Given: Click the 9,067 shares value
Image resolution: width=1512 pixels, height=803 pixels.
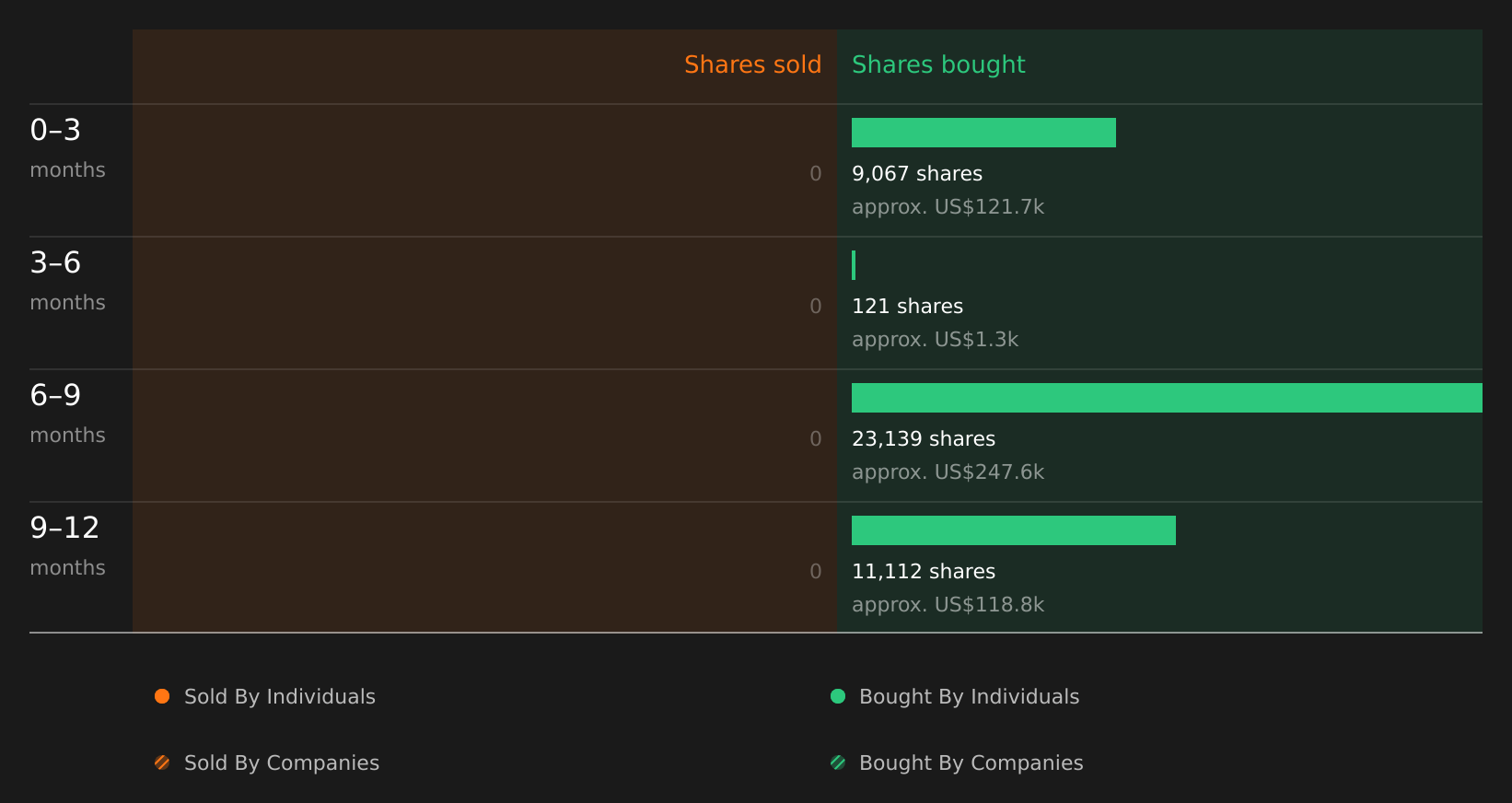Looking at the screenshot, I should (x=917, y=174).
